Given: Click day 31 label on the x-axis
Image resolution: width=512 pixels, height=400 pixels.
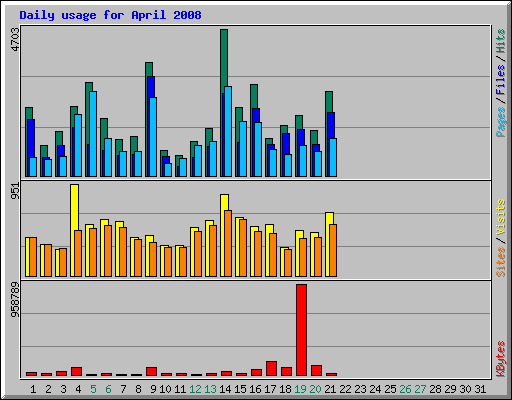Looking at the screenshot, I should 480,389.
